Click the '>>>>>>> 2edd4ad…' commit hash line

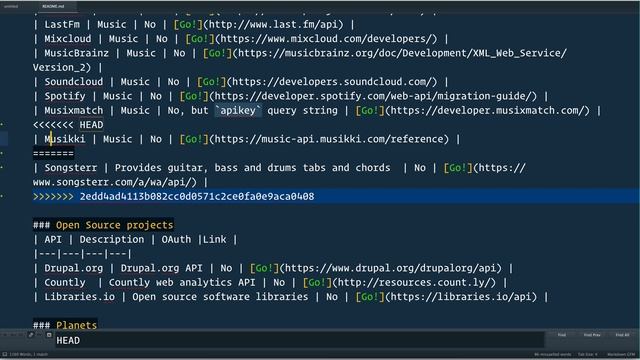tap(173, 196)
